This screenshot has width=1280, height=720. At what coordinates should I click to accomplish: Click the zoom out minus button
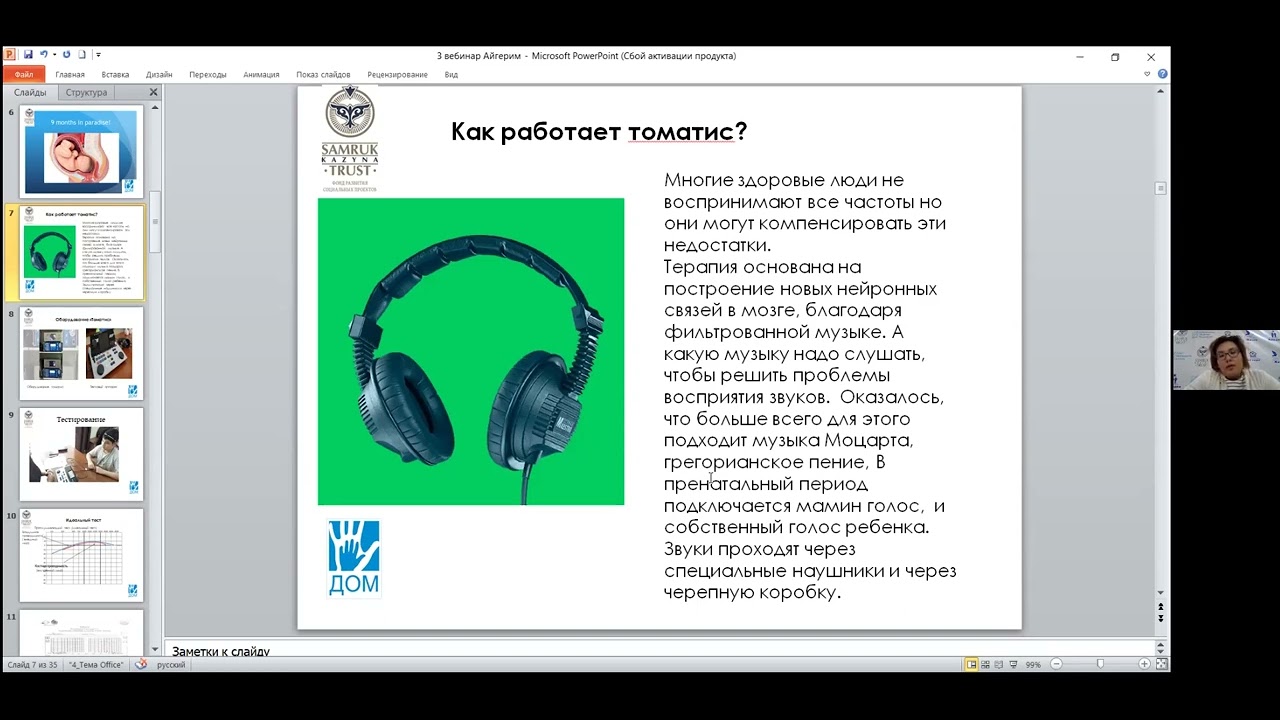tap(1056, 664)
